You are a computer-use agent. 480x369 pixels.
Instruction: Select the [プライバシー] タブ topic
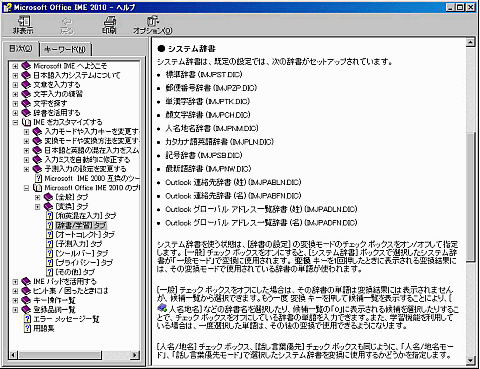tap(84, 263)
